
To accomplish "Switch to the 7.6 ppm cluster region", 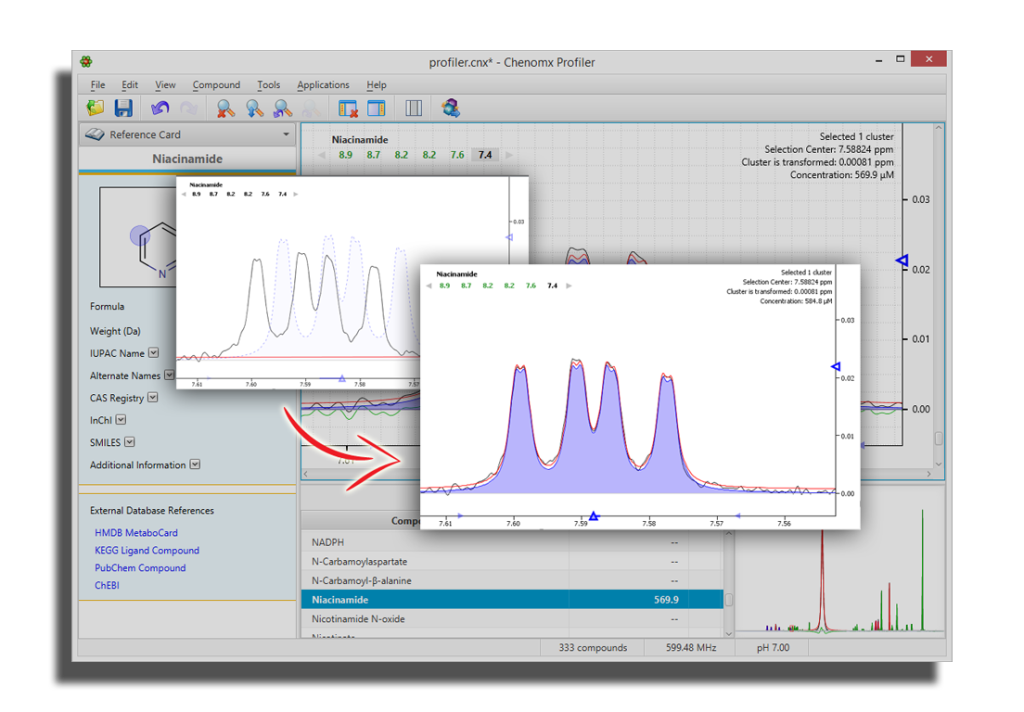I will pos(456,154).
